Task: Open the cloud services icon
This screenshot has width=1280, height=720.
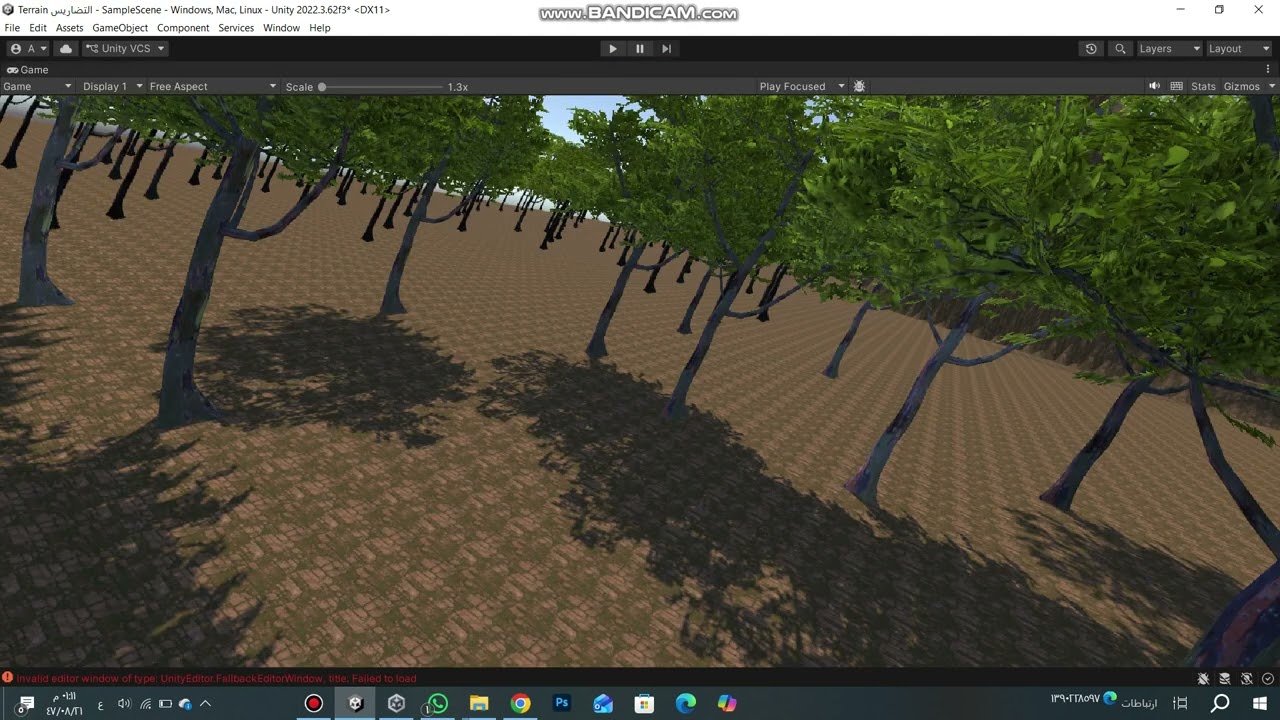Action: click(x=66, y=48)
